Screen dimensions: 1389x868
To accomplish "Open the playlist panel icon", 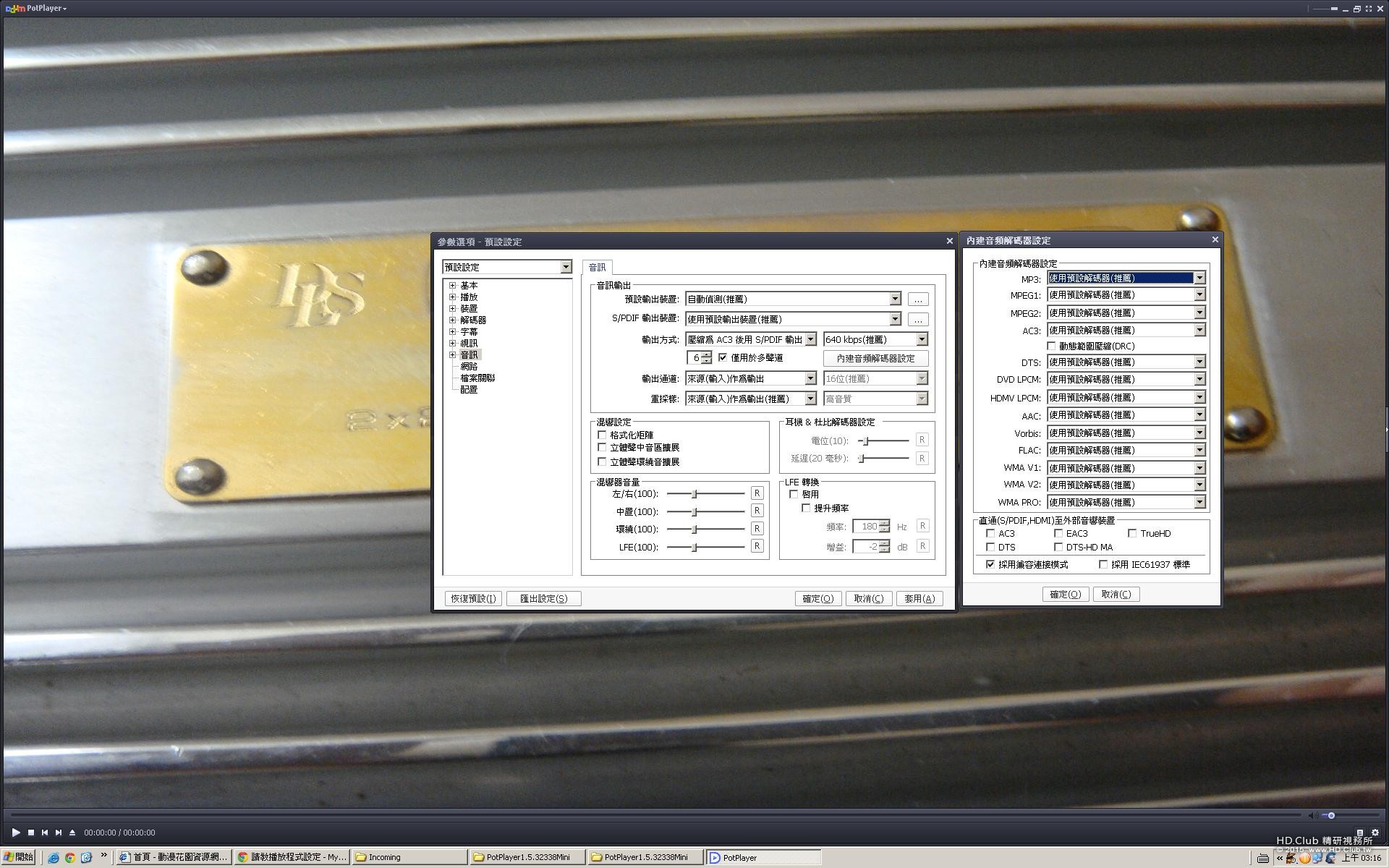I will tap(1360, 833).
